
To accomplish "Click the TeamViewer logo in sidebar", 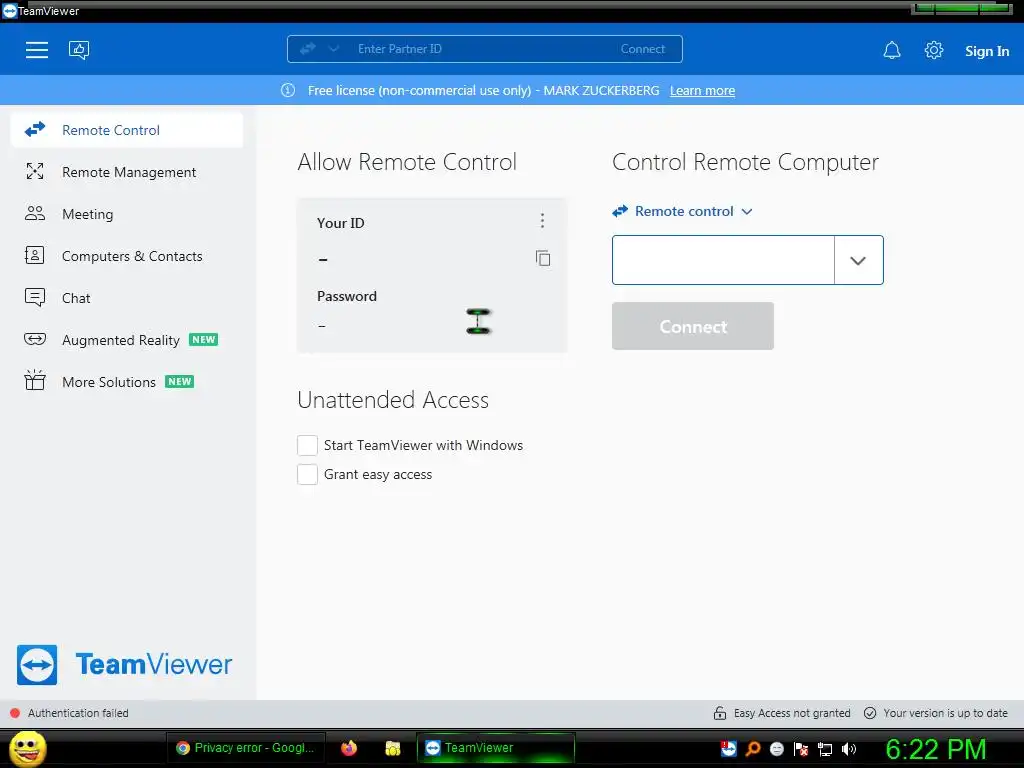I will pyautogui.click(x=124, y=665).
